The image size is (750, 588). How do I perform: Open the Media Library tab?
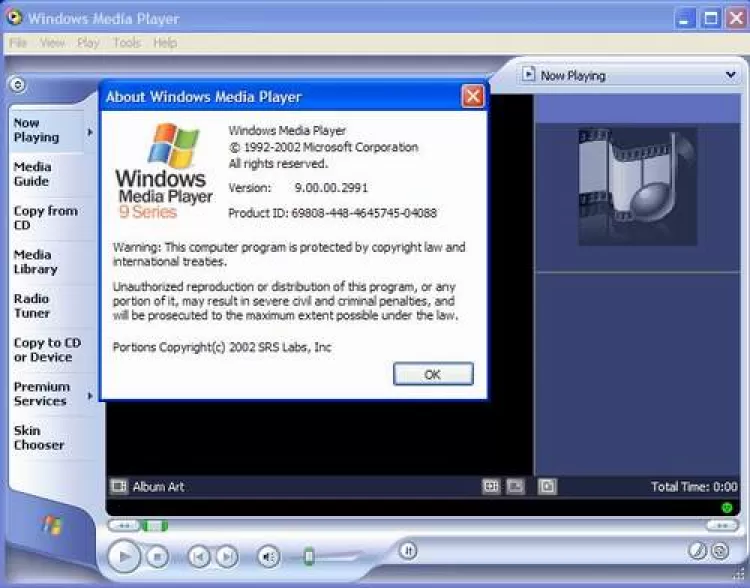[x=34, y=262]
